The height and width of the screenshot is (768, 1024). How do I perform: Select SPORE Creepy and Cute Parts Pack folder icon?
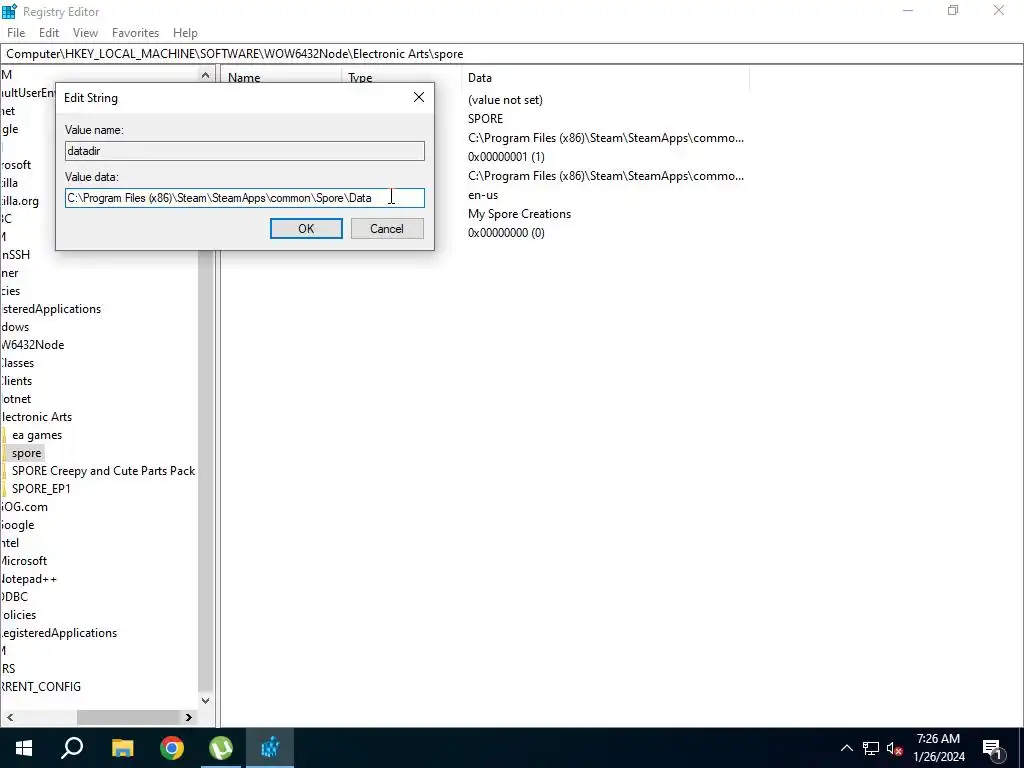click(3, 471)
